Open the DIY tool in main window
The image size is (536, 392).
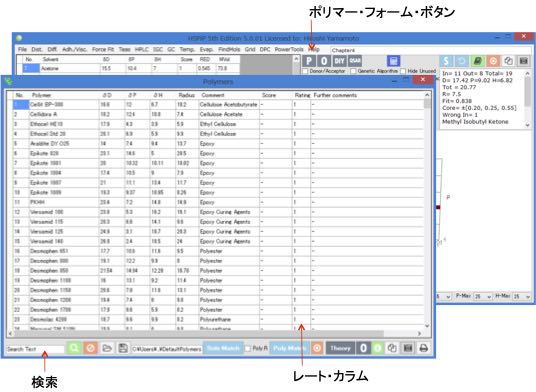[339, 61]
